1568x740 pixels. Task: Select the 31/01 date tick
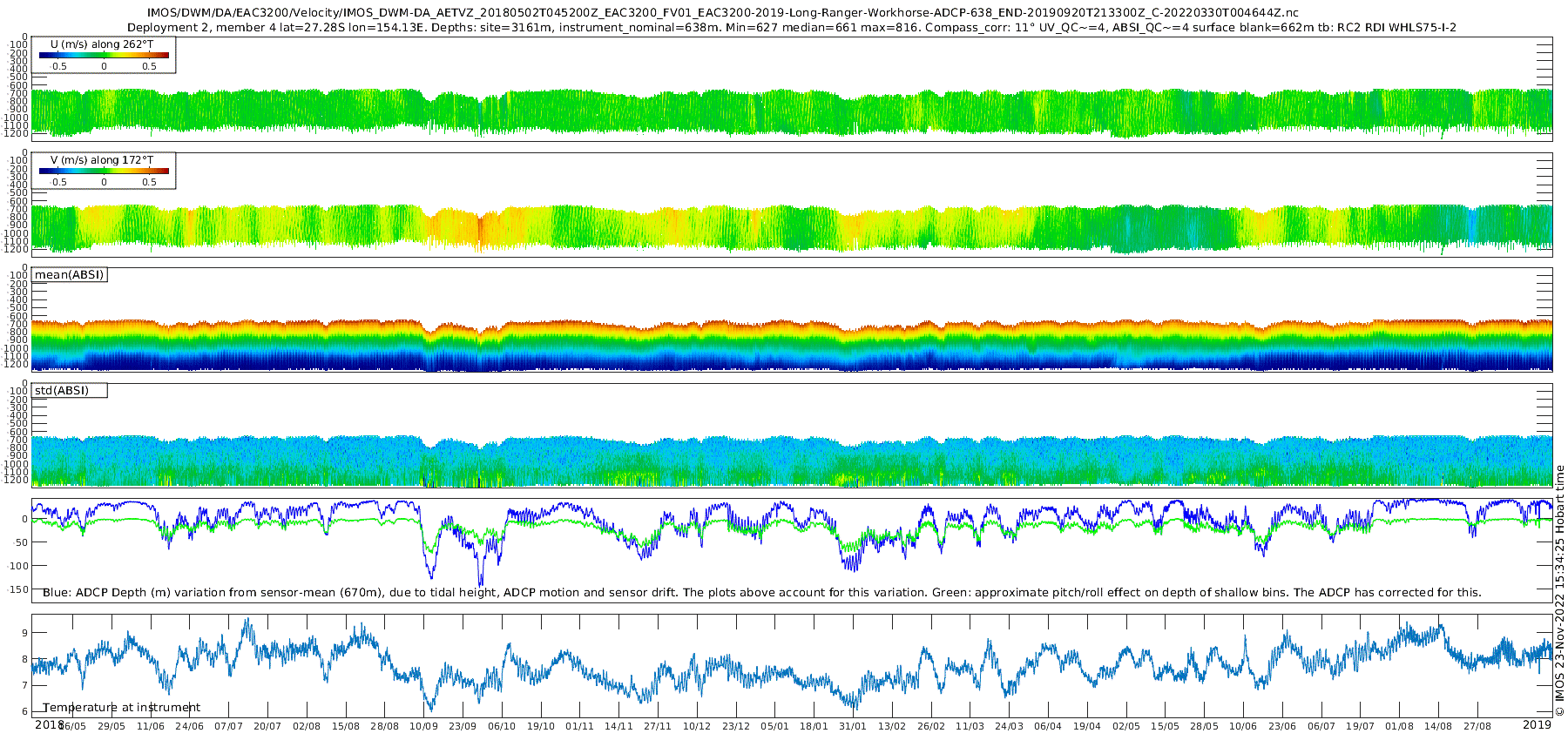pyautogui.click(x=852, y=726)
